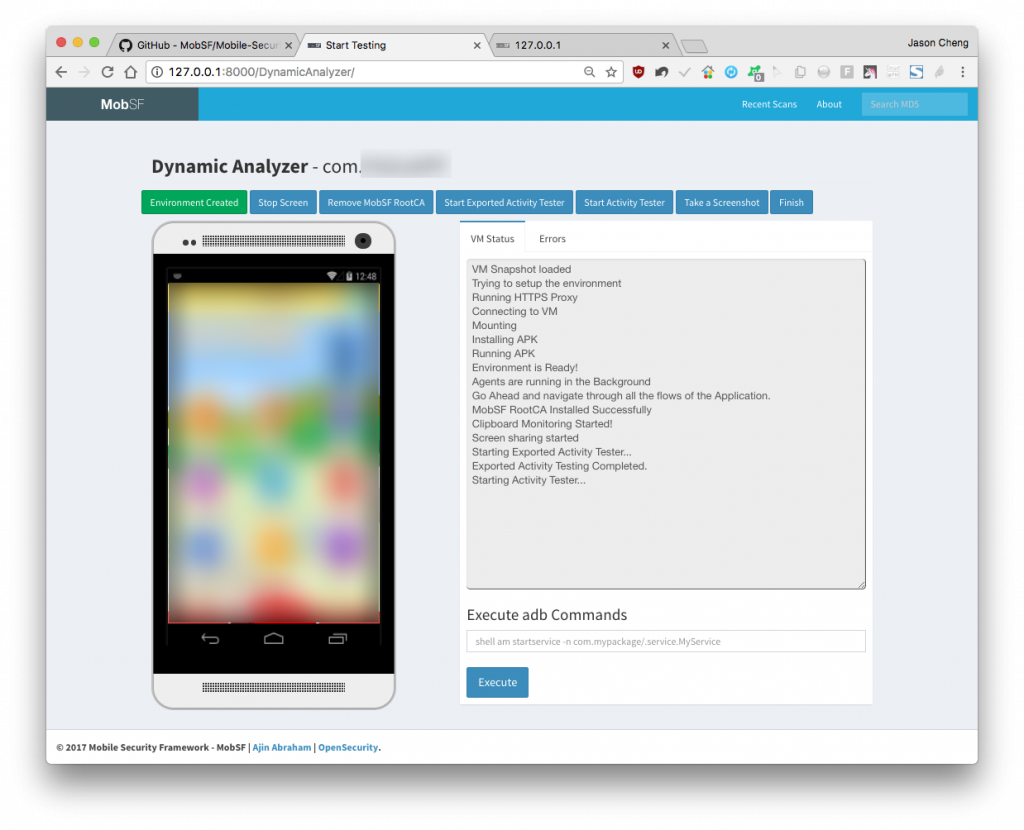
Task: Click the MobSF logo
Action: tap(122, 104)
